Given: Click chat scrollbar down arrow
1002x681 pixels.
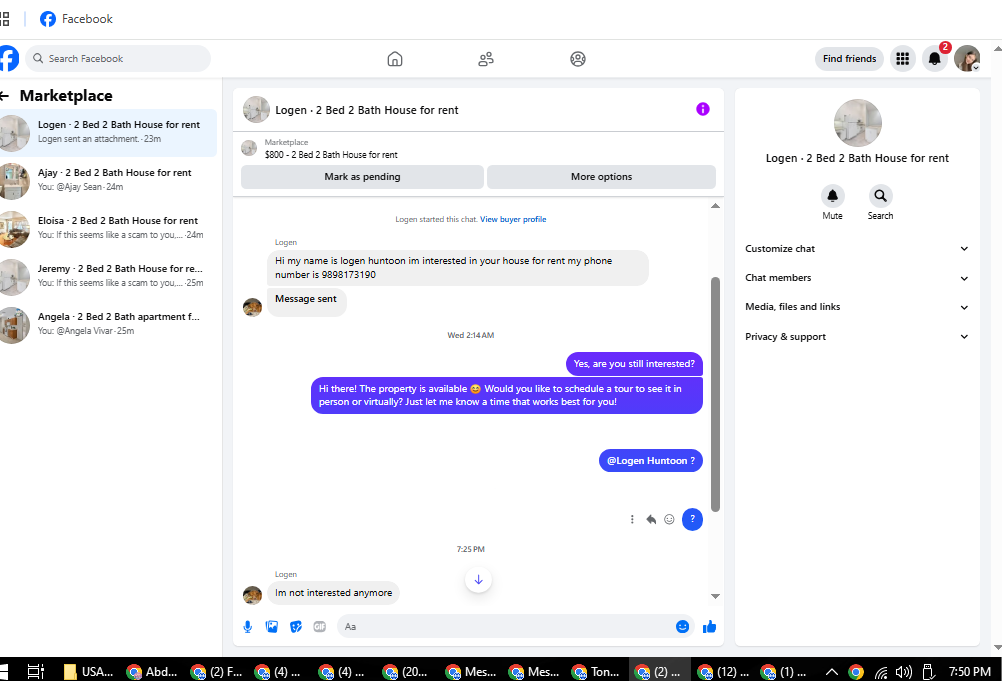Looking at the screenshot, I should coord(715,596).
